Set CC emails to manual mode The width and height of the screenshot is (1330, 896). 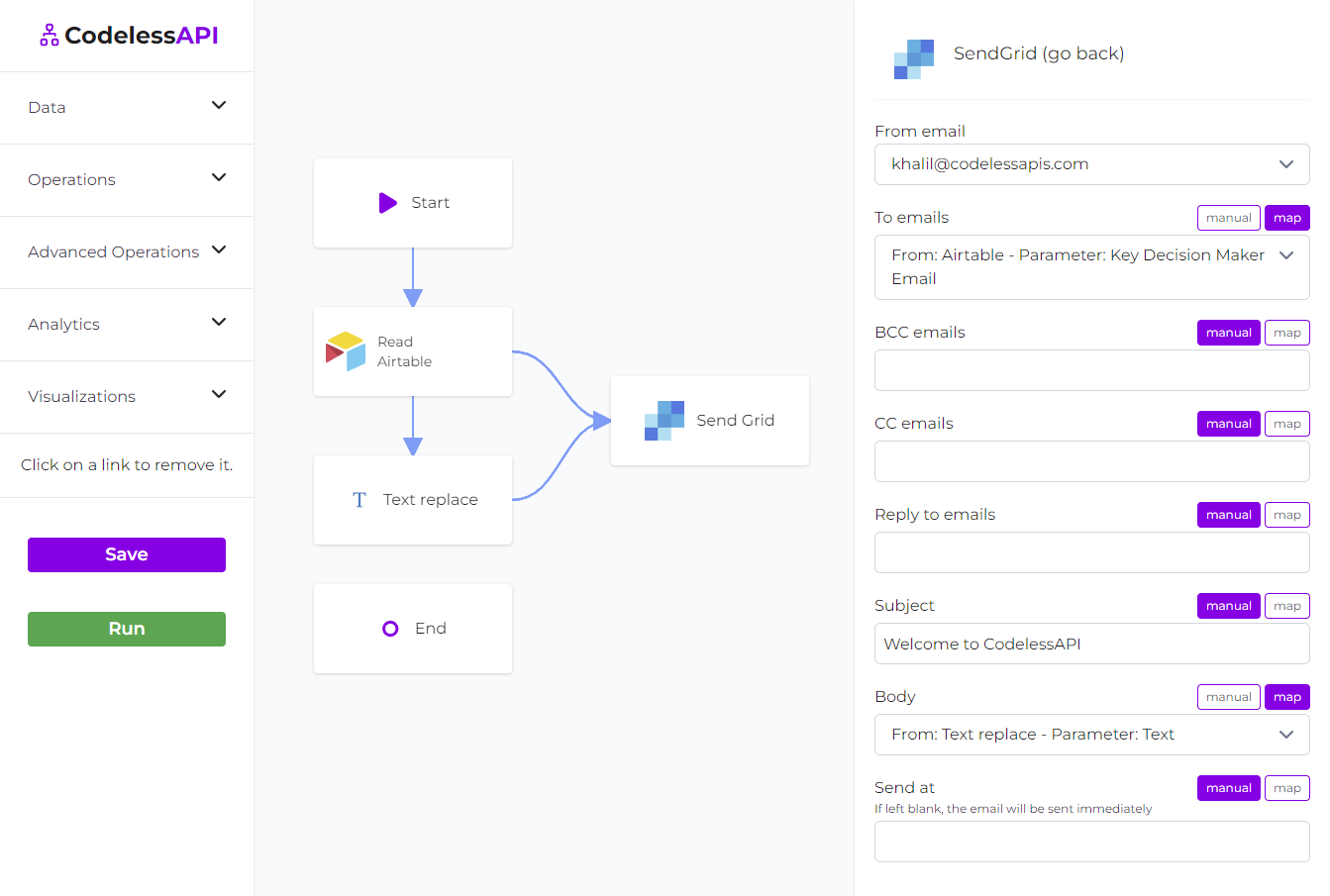[1229, 424]
